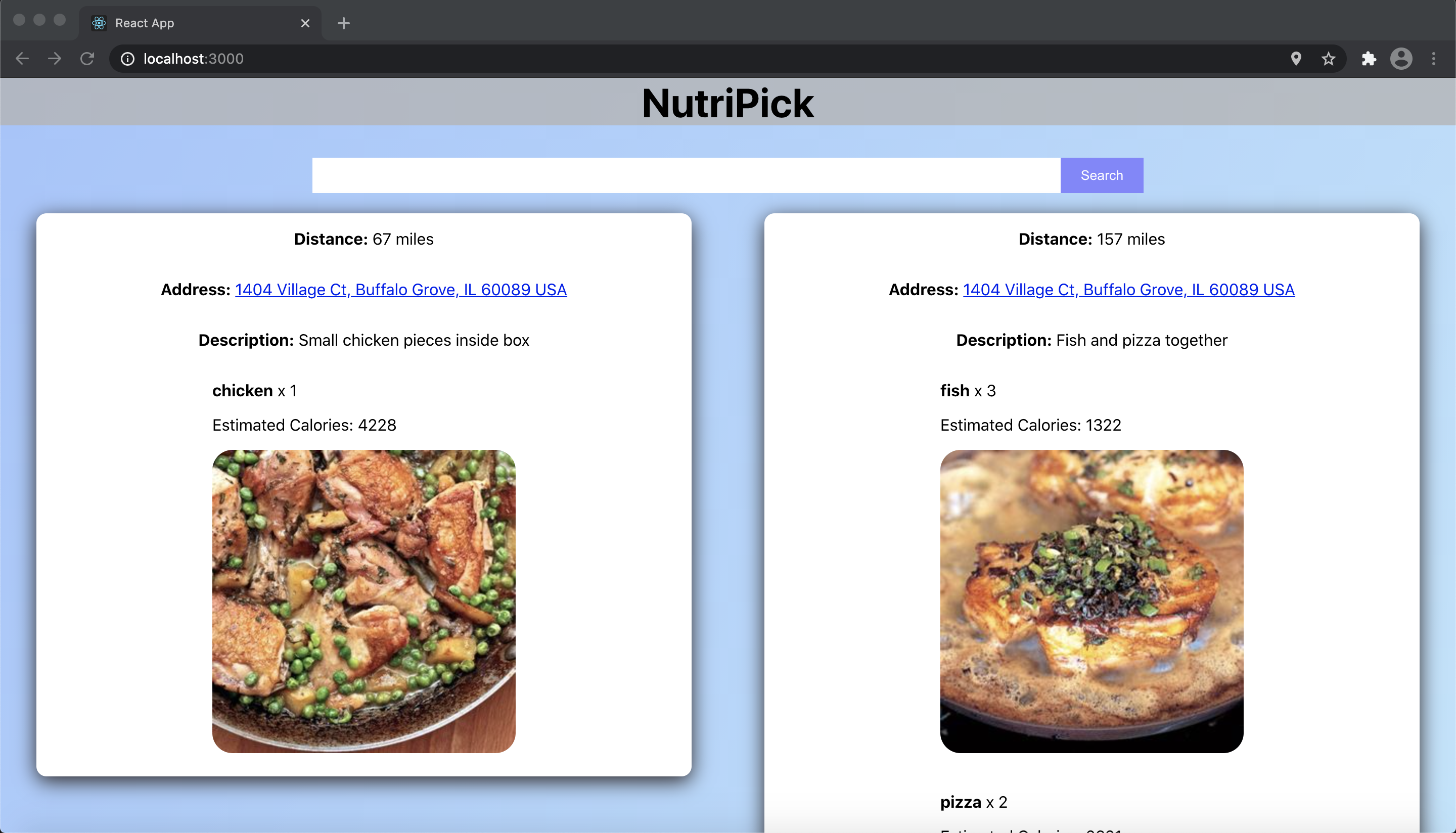Click the browser forward arrow

55,58
